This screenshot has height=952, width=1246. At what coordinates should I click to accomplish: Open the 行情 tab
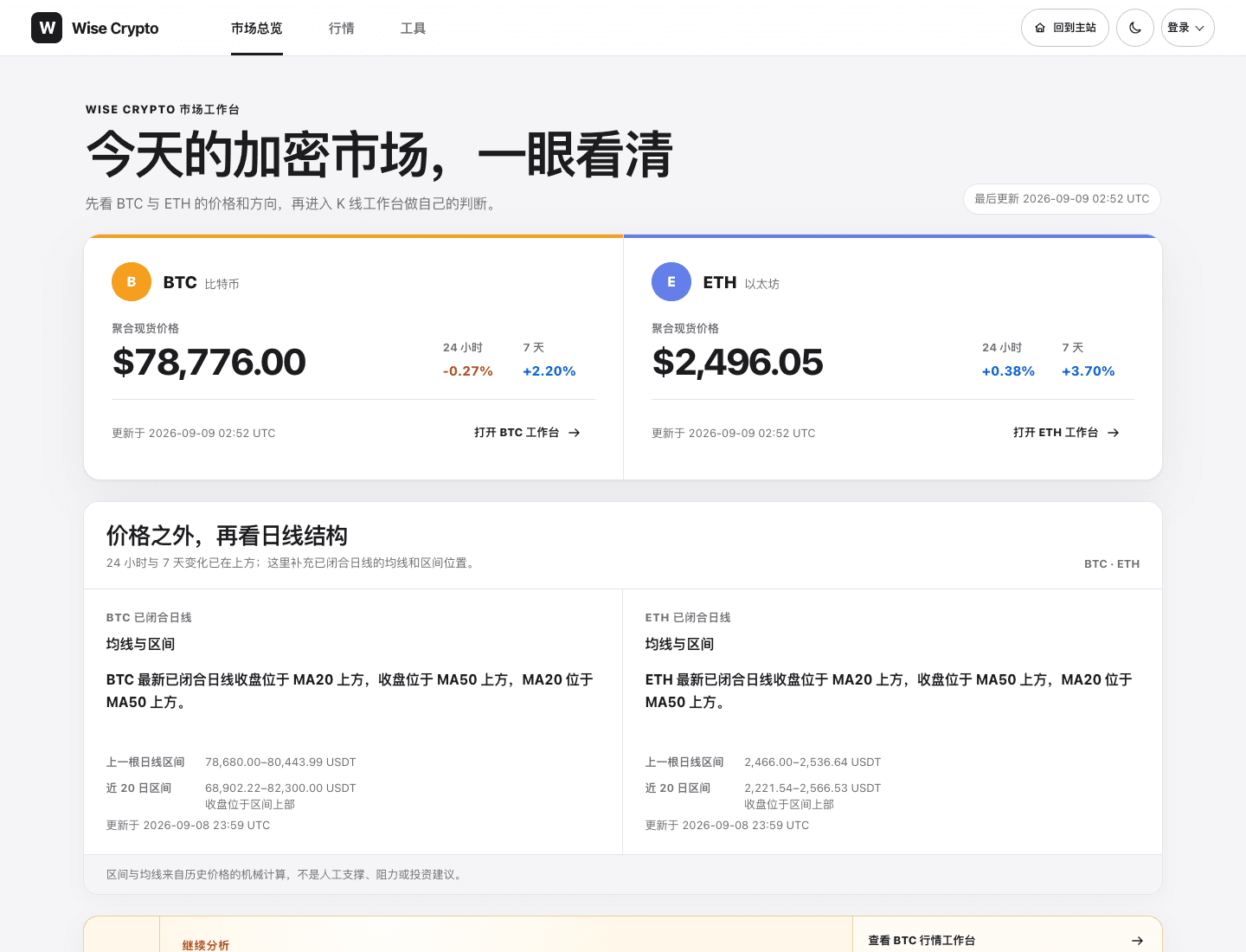[342, 29]
